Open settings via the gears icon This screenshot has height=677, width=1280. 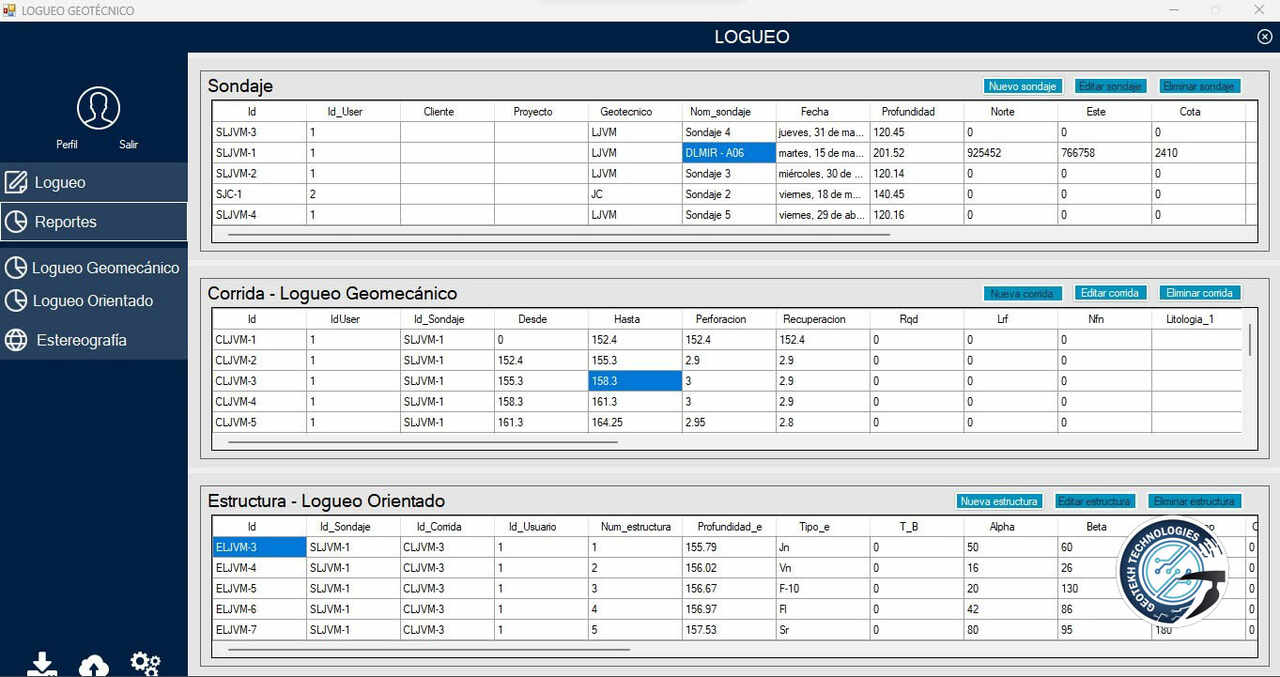(x=145, y=663)
